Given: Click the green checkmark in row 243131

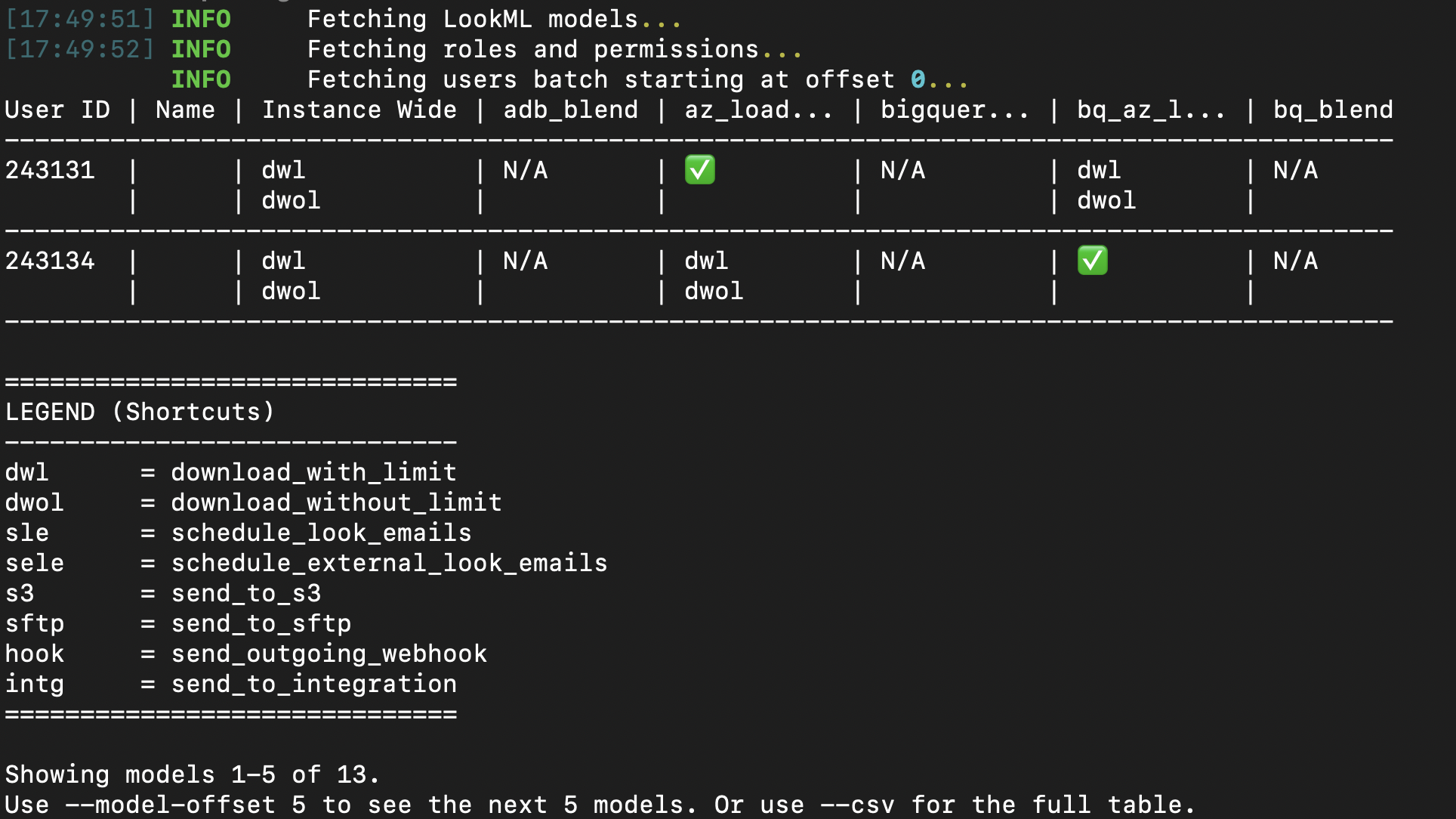Looking at the screenshot, I should tap(699, 170).
